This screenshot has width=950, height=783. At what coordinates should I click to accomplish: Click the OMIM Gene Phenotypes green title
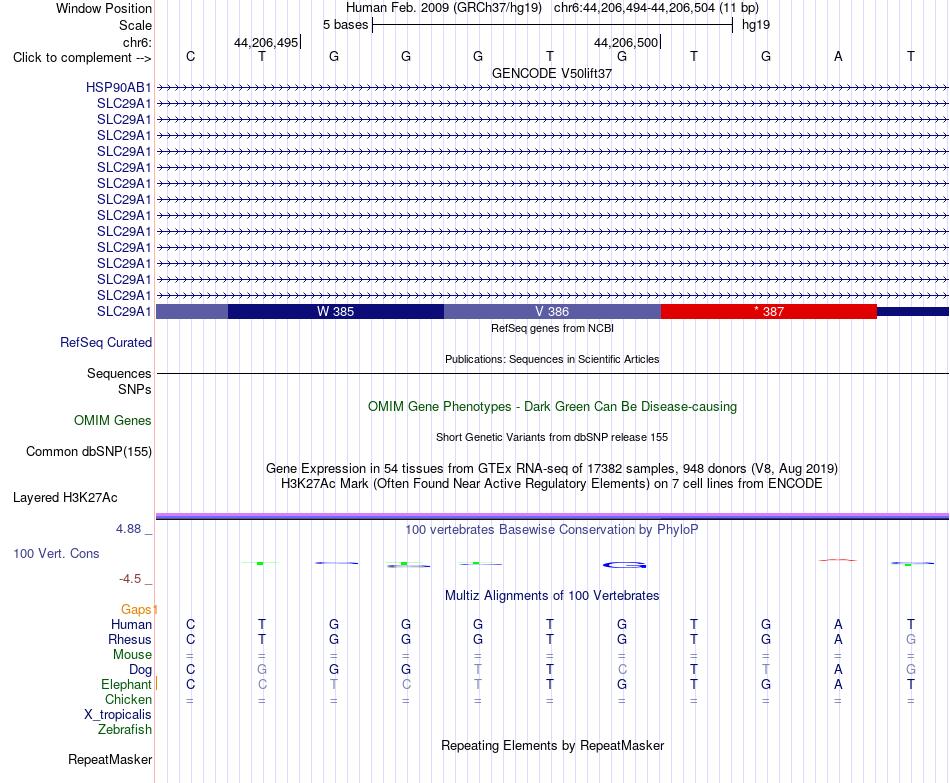pos(552,407)
